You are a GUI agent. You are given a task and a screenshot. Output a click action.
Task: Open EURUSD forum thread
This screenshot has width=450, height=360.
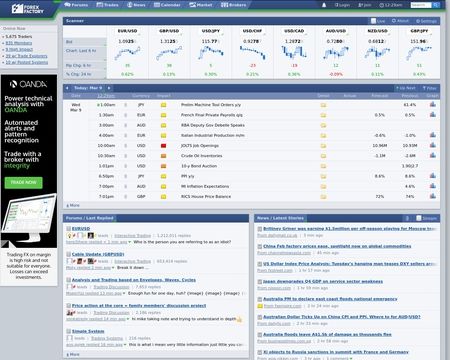(81, 229)
